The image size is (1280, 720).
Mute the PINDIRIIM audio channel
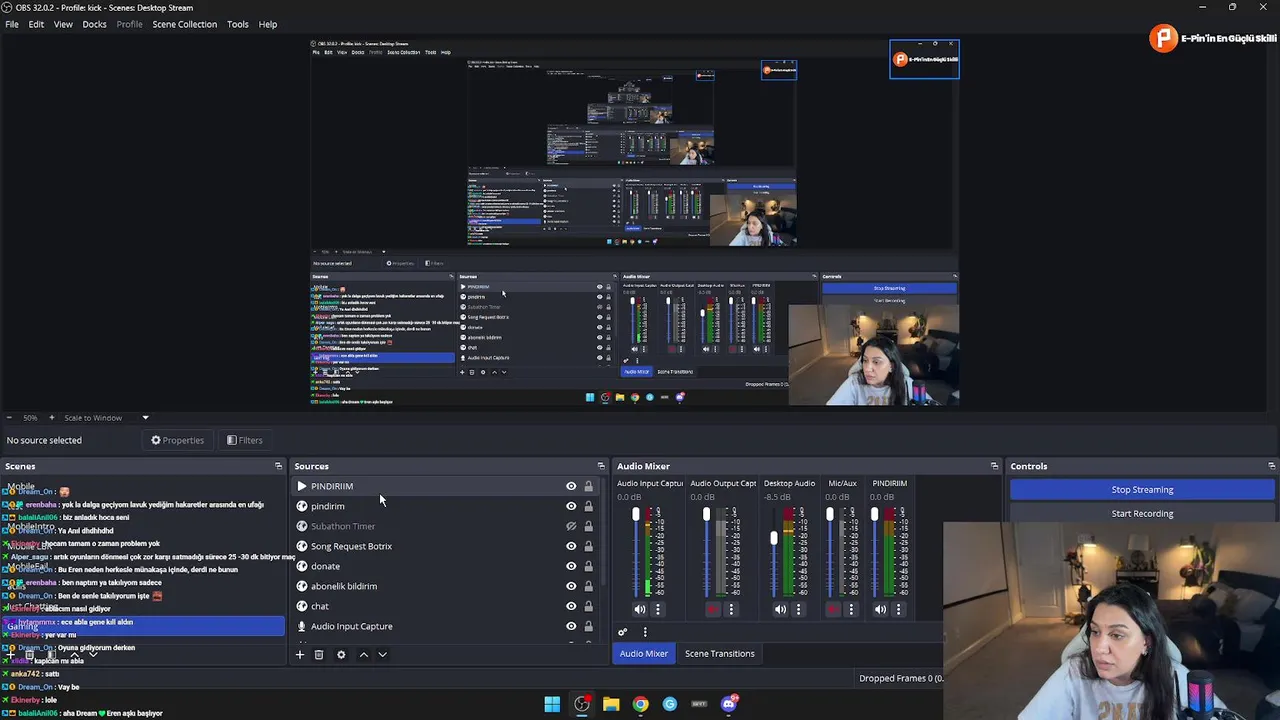[880, 609]
